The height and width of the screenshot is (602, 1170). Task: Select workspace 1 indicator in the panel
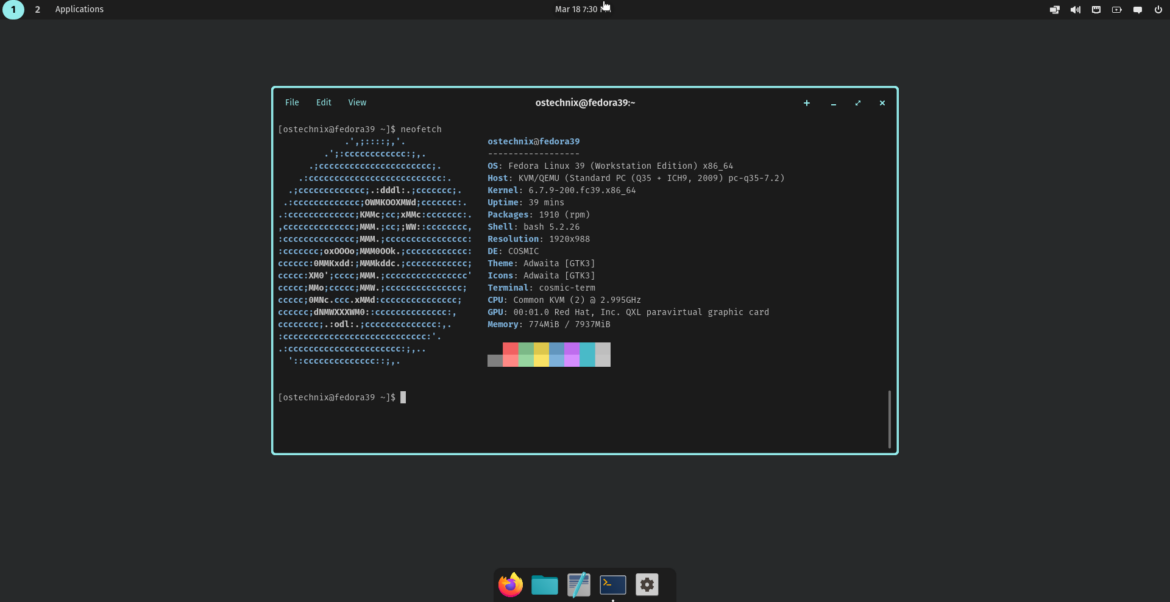click(x=14, y=9)
